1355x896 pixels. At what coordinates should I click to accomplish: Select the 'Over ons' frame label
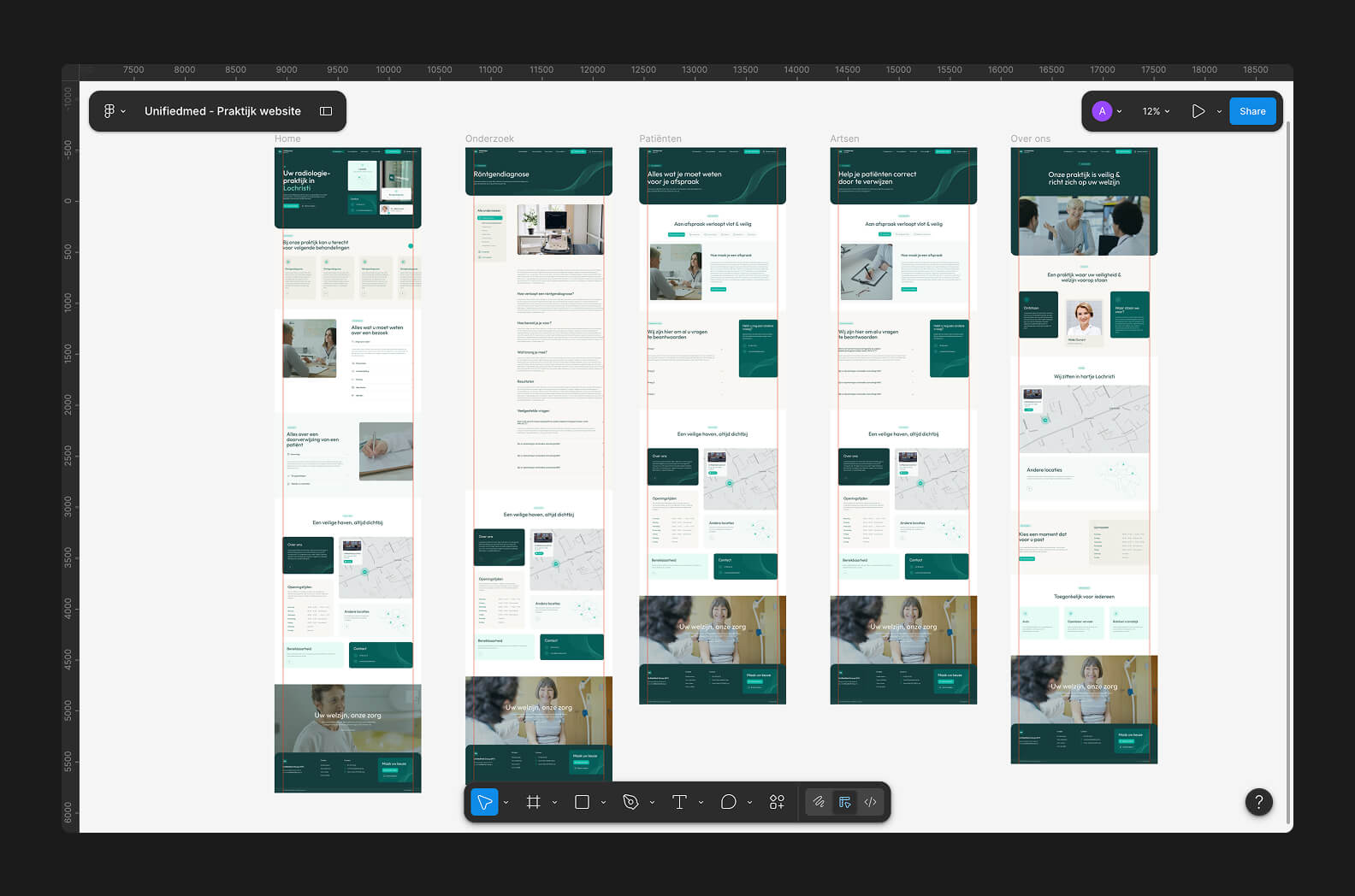tap(1030, 139)
